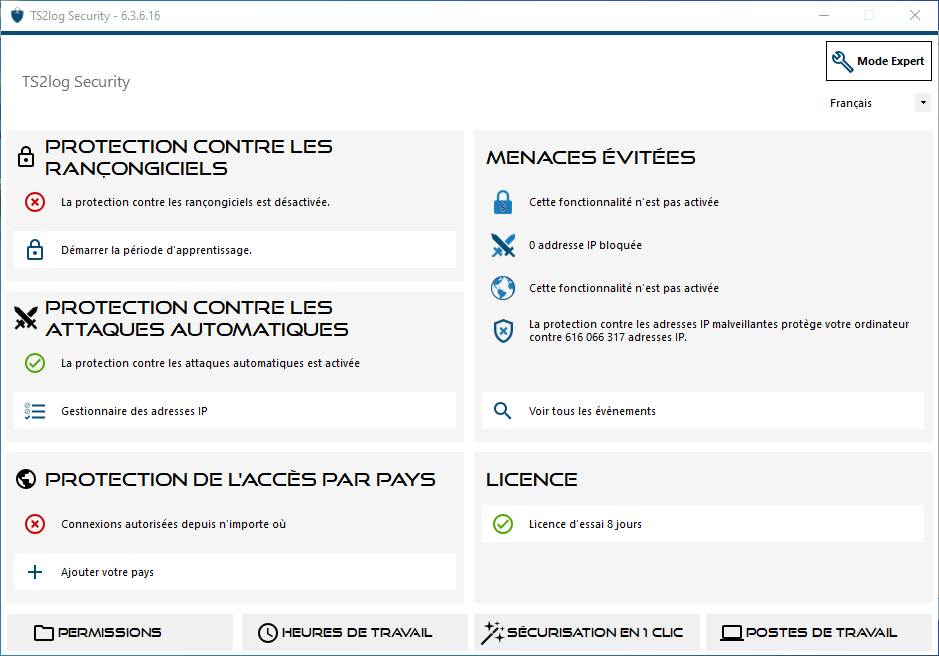Open the HEURES DE TRAVAIL tab
The height and width of the screenshot is (656, 939).
click(x=355, y=633)
